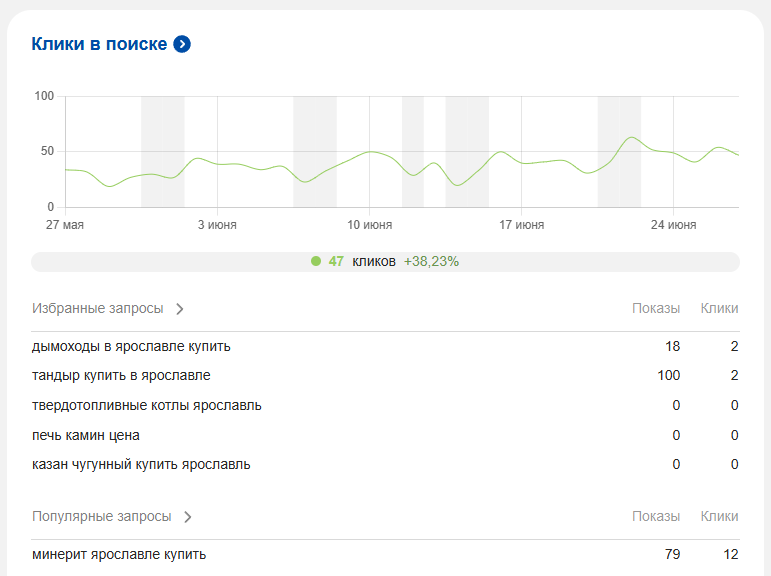Click the '24 июня' date marker on chart
The height and width of the screenshot is (576, 771).
click(674, 225)
